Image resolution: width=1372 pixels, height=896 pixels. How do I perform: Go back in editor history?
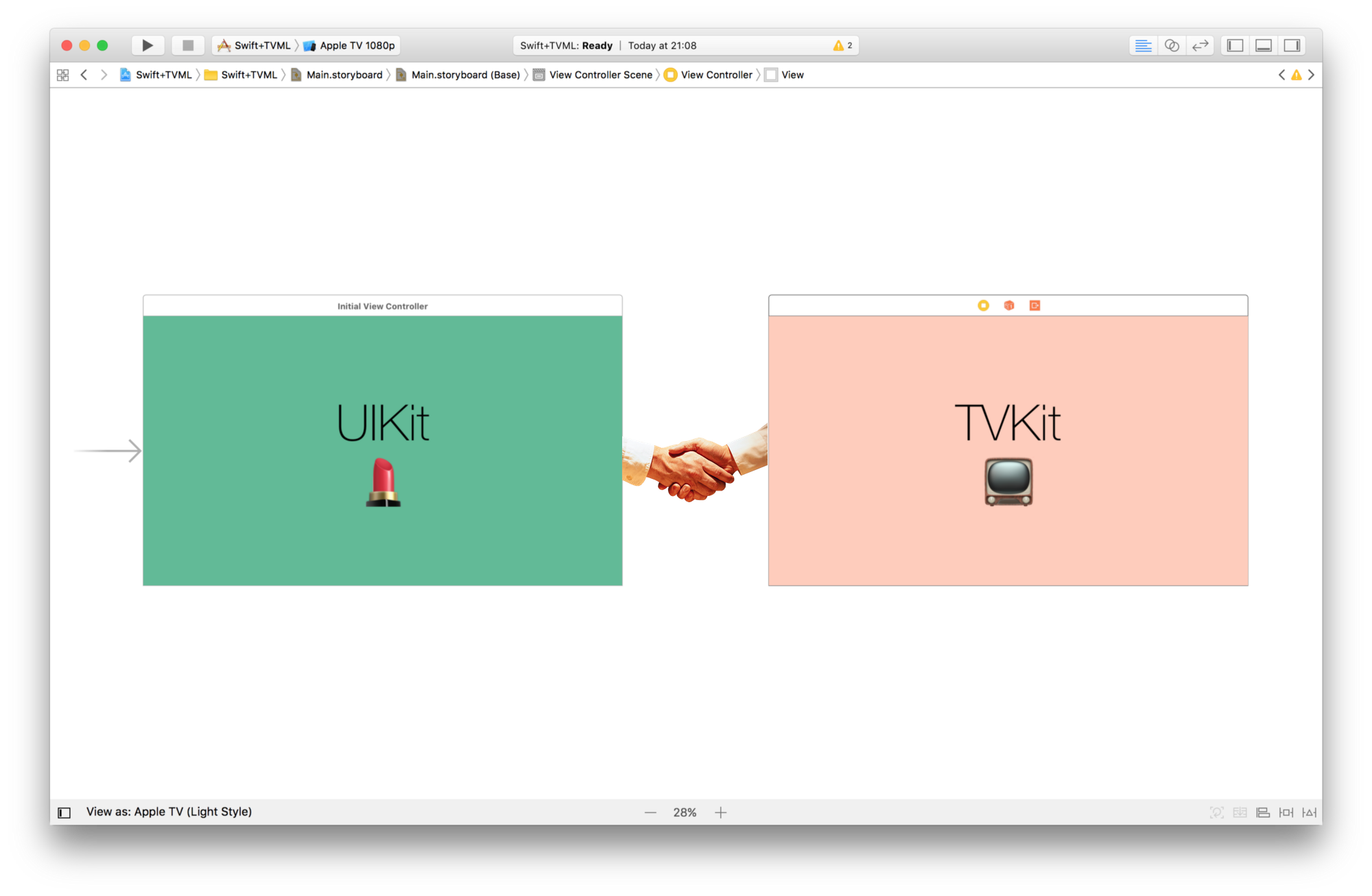coord(84,75)
